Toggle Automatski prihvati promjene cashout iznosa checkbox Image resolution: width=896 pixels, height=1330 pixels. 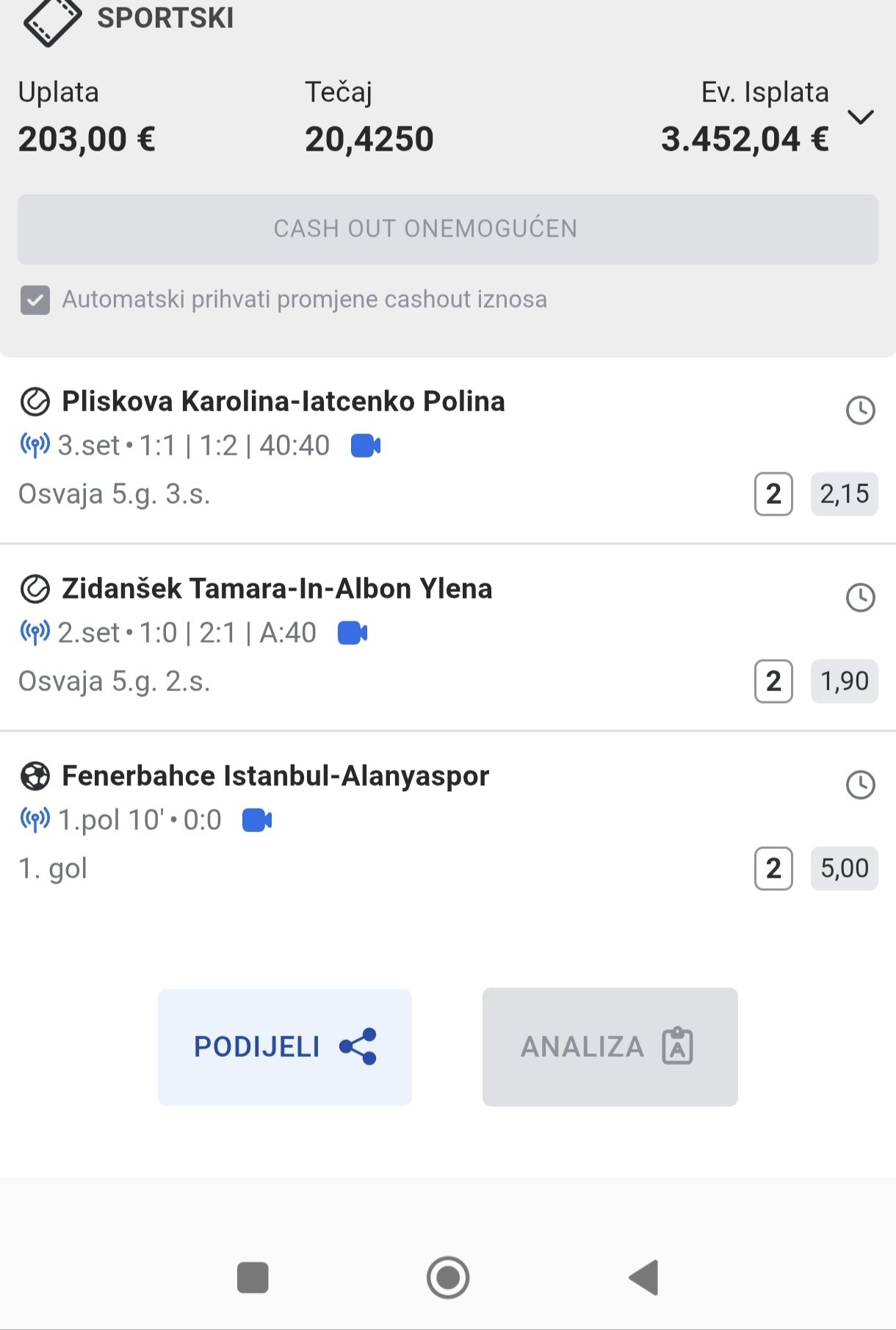(x=35, y=300)
